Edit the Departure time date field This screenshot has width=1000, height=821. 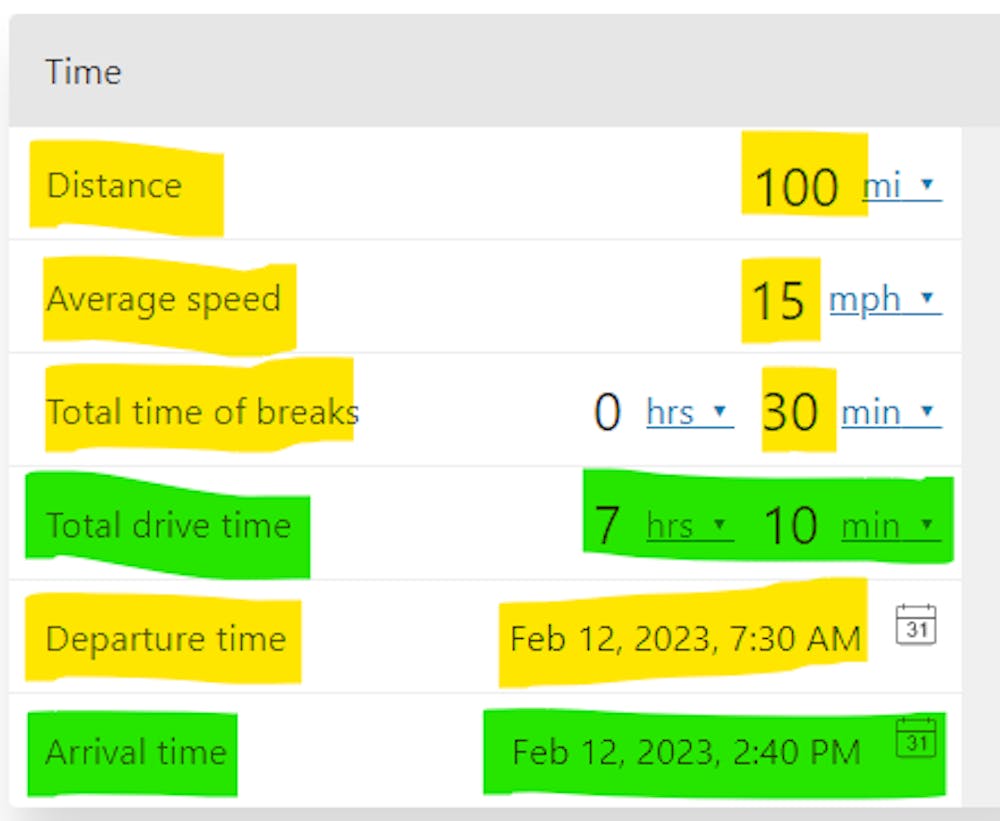685,639
